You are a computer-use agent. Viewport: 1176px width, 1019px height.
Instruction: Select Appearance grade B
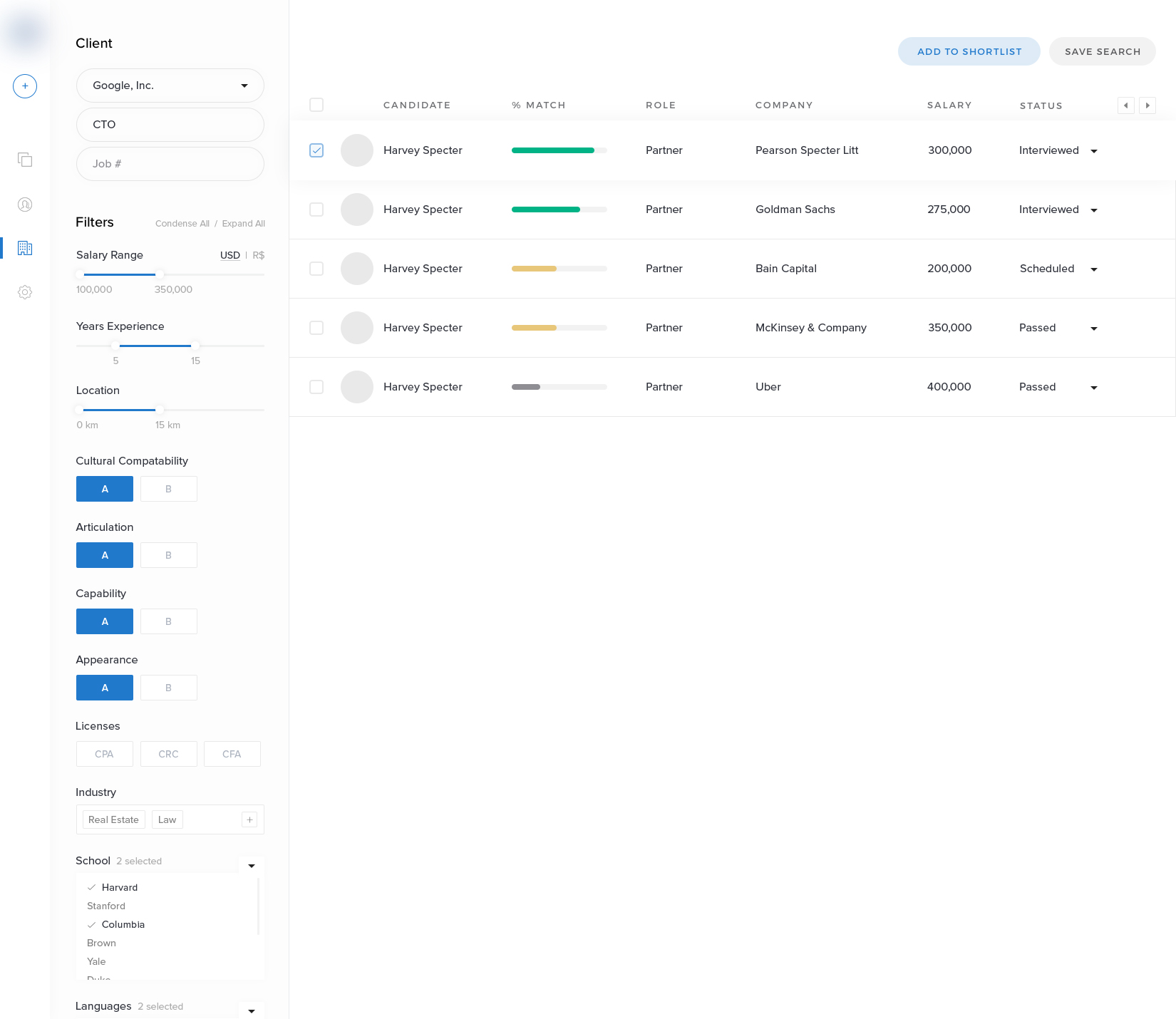(169, 688)
